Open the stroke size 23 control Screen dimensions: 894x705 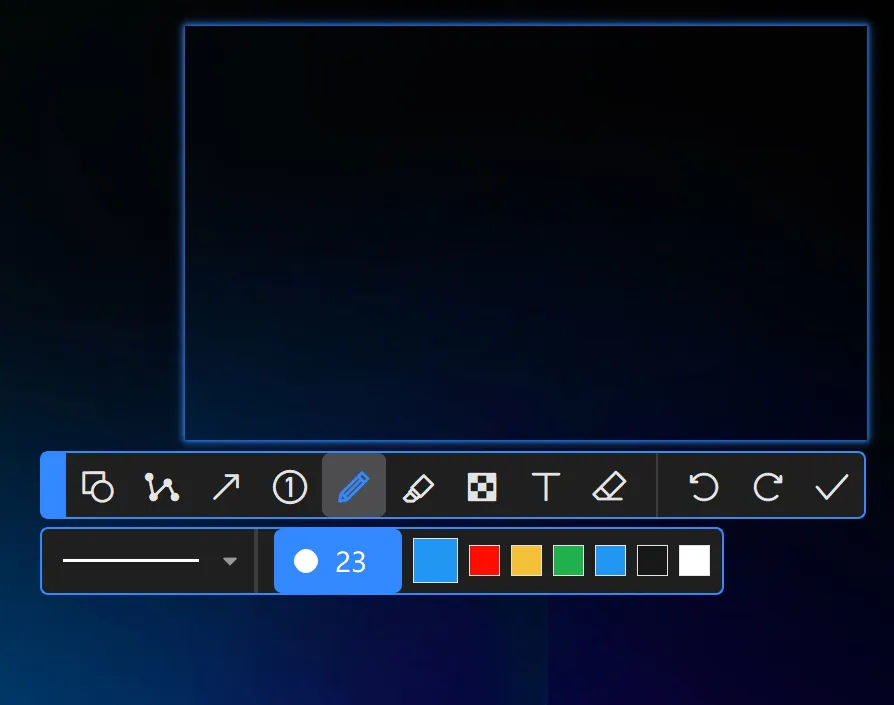pos(337,562)
